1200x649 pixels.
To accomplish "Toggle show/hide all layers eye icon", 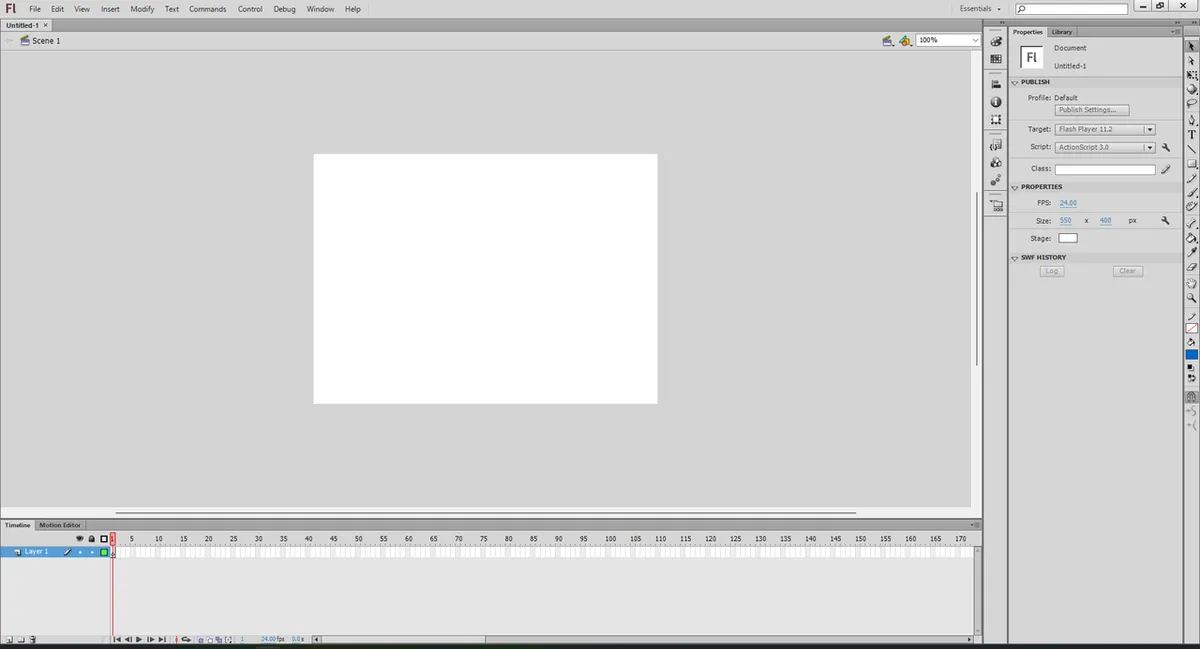I will click(80, 538).
